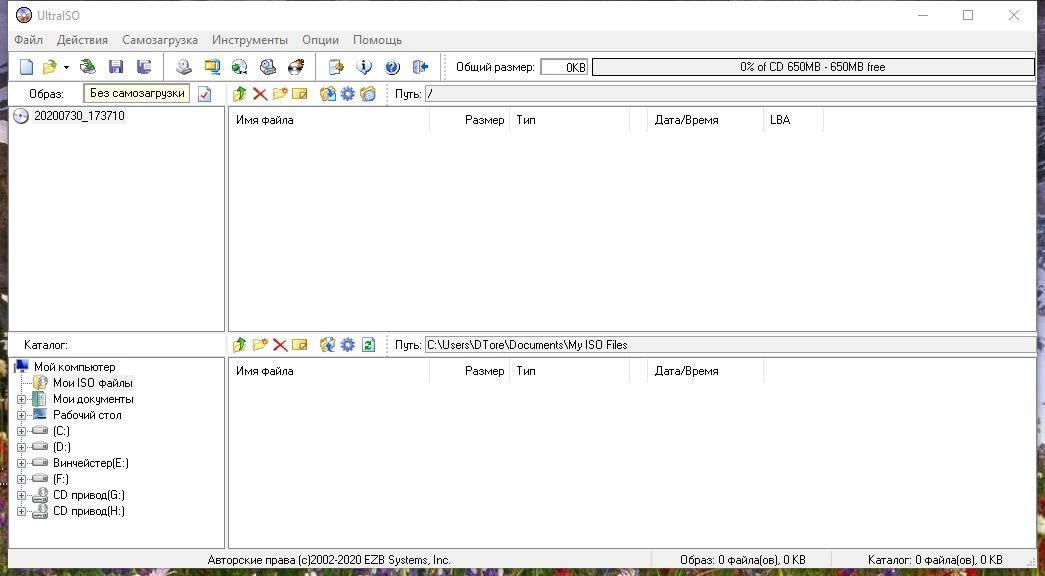Click the folder icon after the image toolbar gear
1045x576 pixels.
(x=368, y=94)
